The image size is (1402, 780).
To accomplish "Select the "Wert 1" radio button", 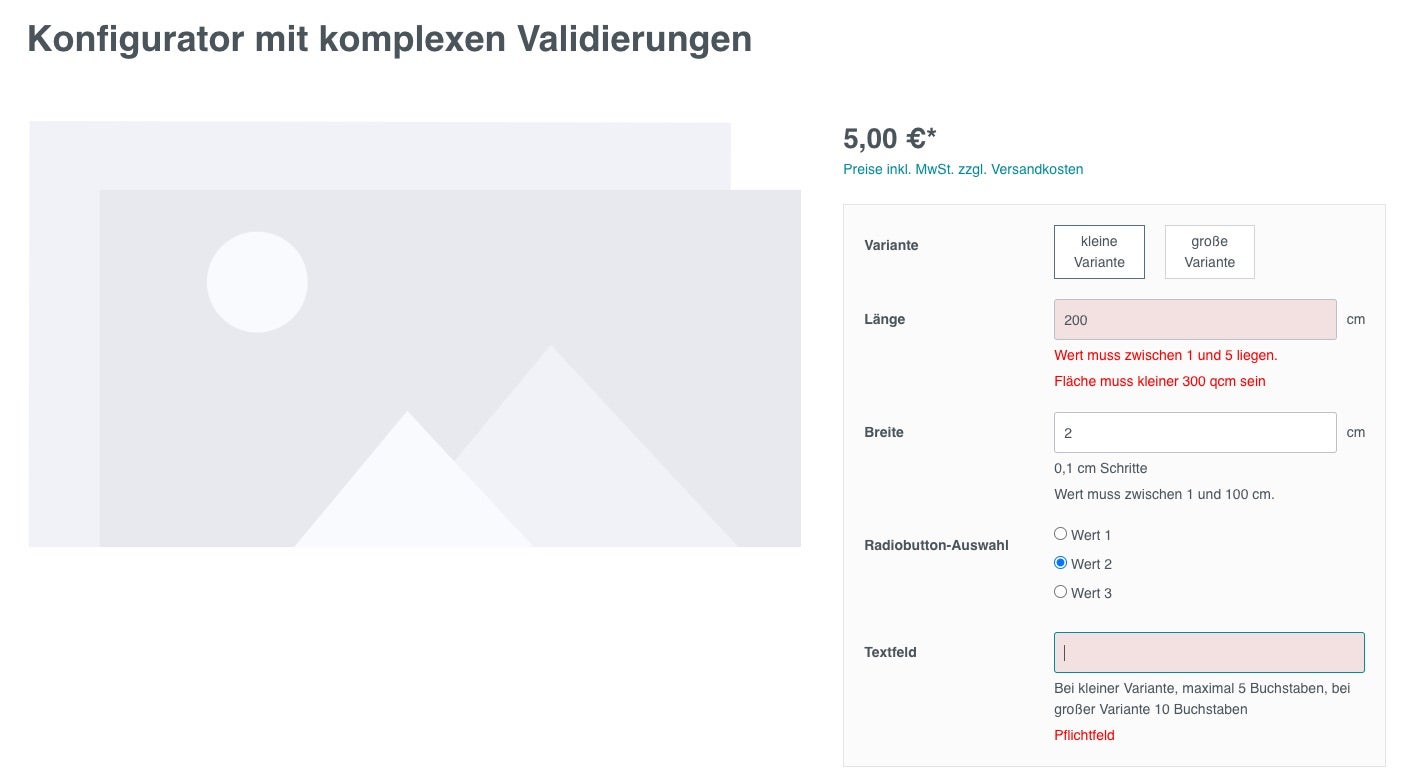I will click(x=1061, y=534).
